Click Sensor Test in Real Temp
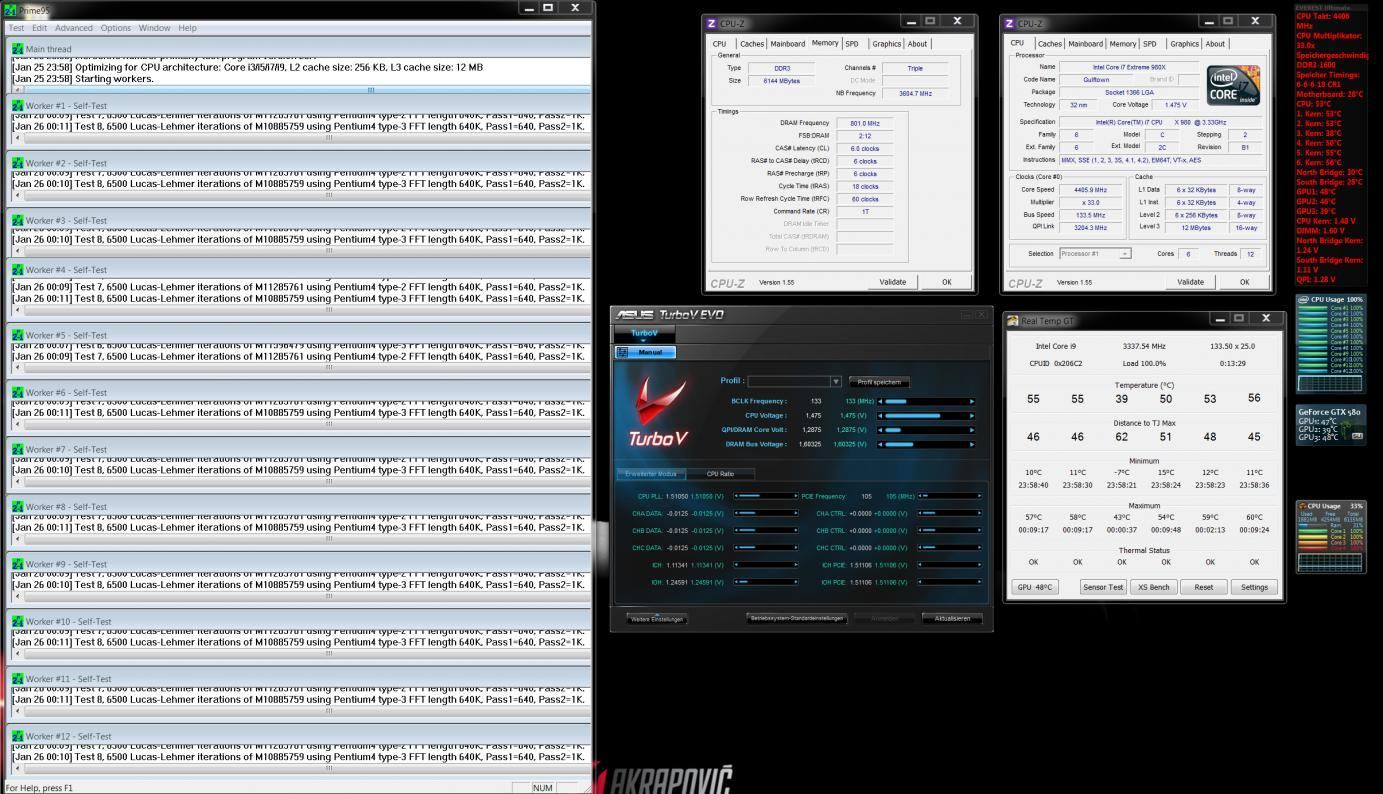The image size is (1383, 794). tap(1103, 587)
